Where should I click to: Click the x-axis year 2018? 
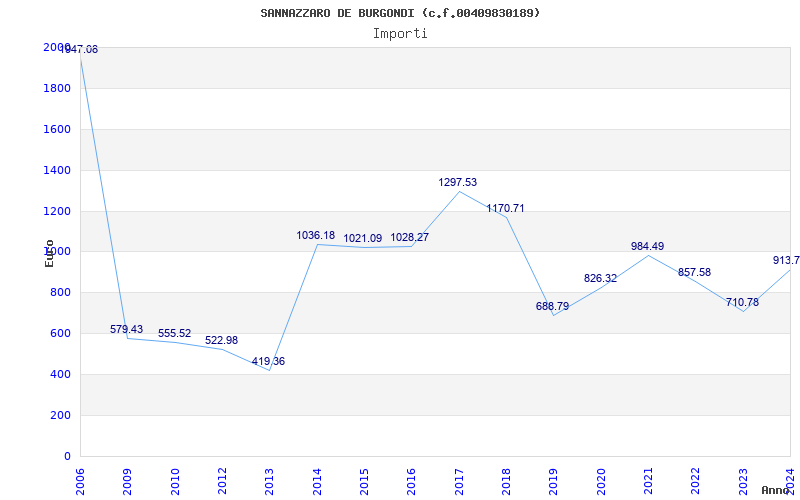(507, 482)
